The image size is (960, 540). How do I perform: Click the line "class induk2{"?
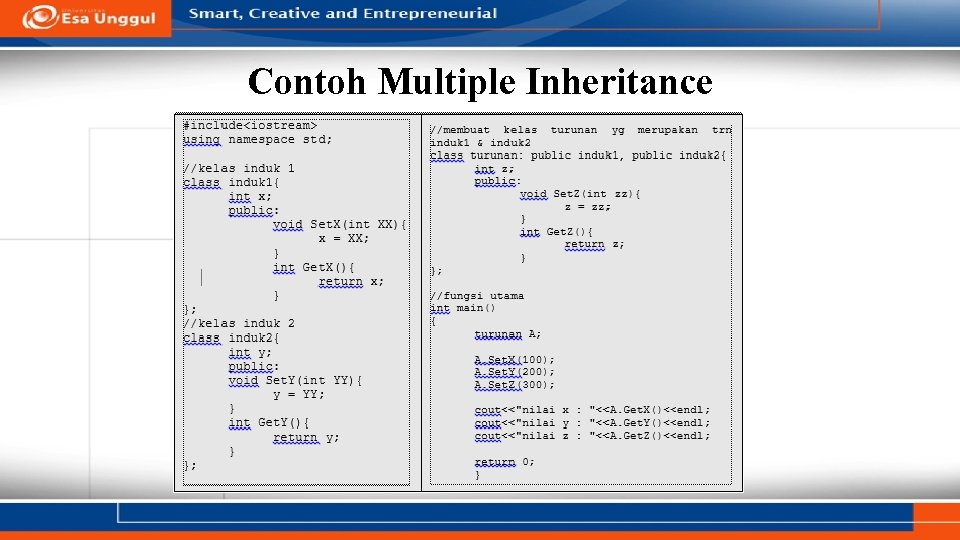231,338
